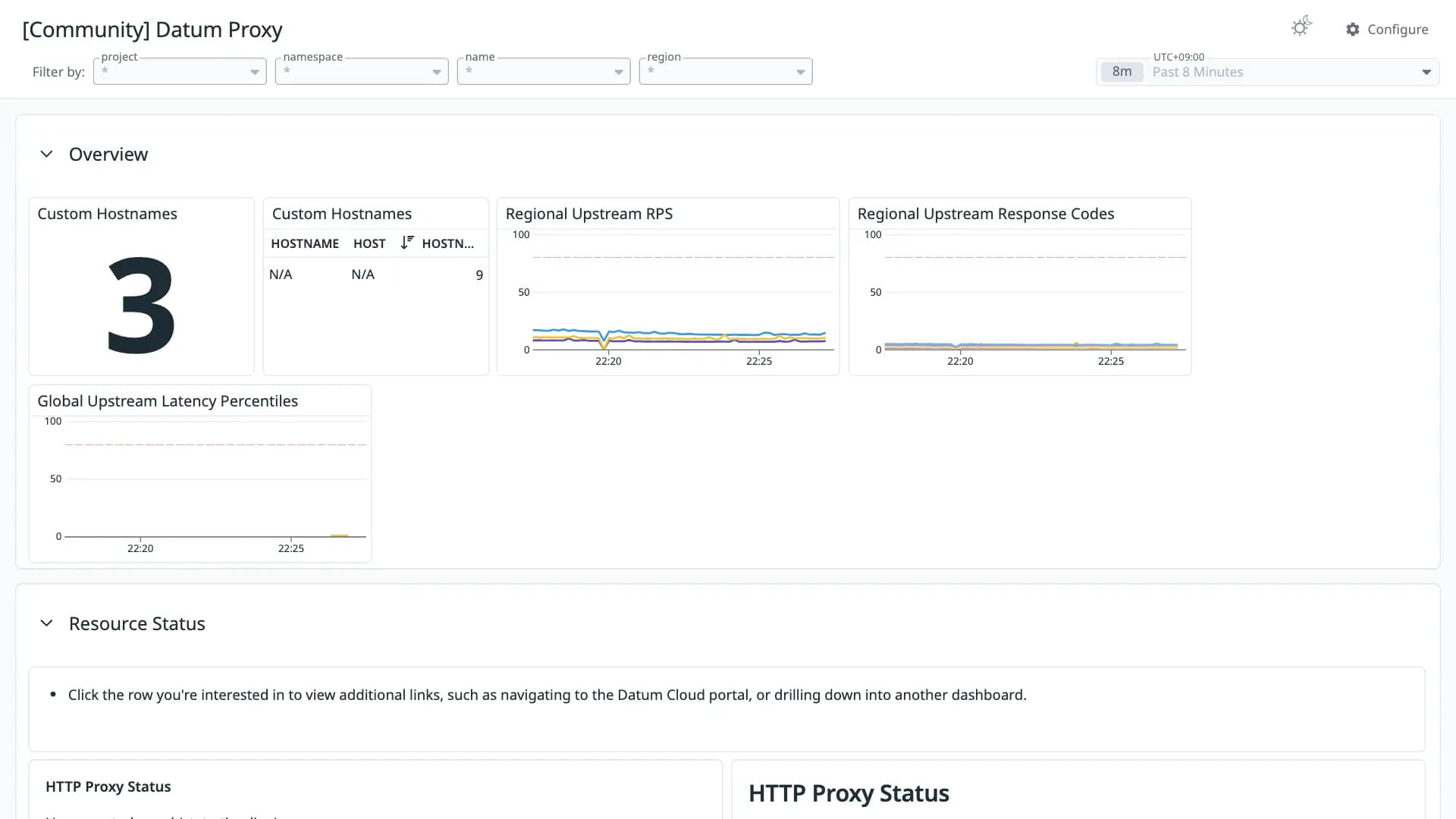Screen dimensions: 1456x819
Task: Click the 8m time badge
Action: click(x=1122, y=72)
